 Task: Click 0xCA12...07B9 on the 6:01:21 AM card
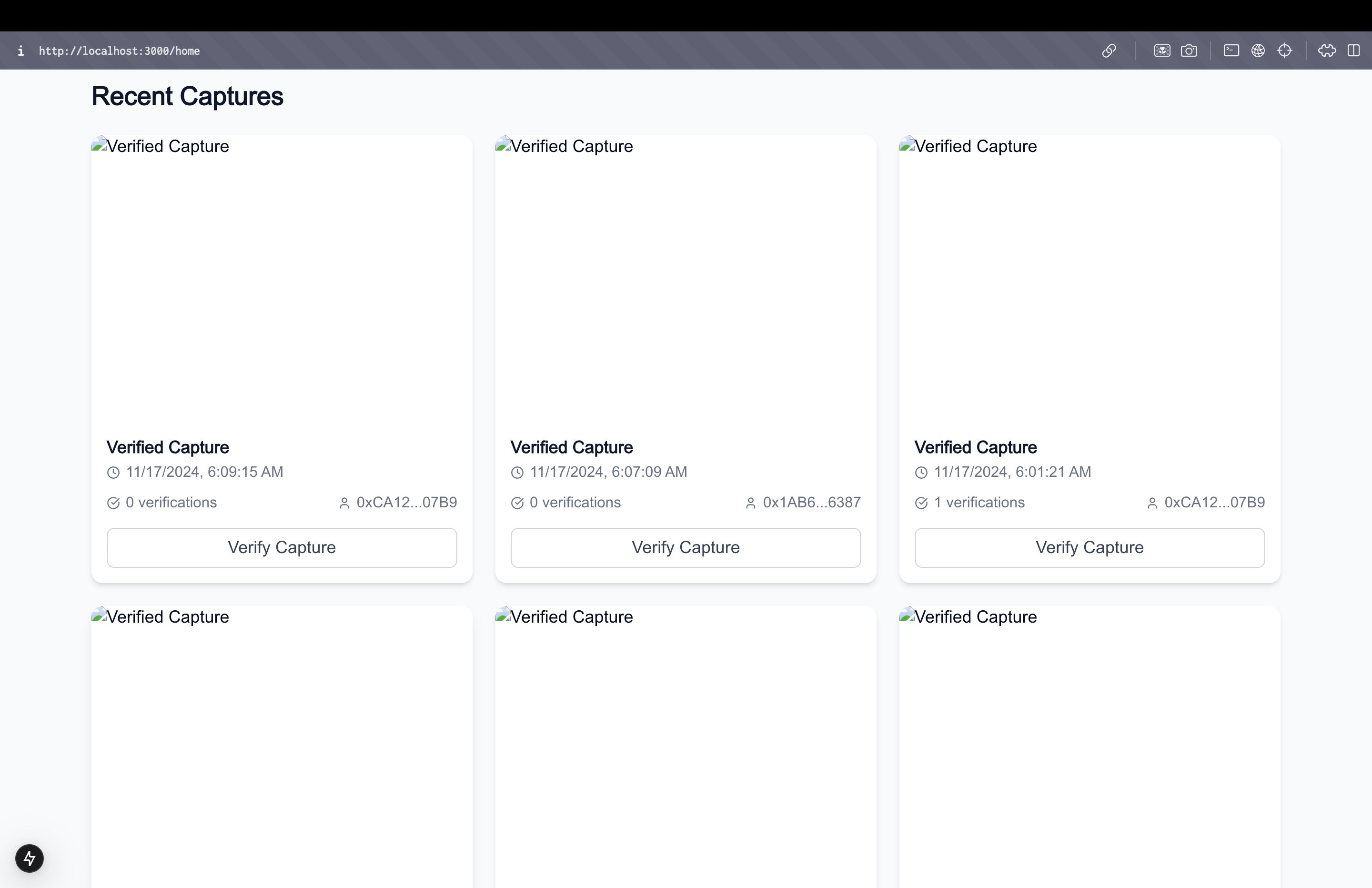pos(1215,502)
